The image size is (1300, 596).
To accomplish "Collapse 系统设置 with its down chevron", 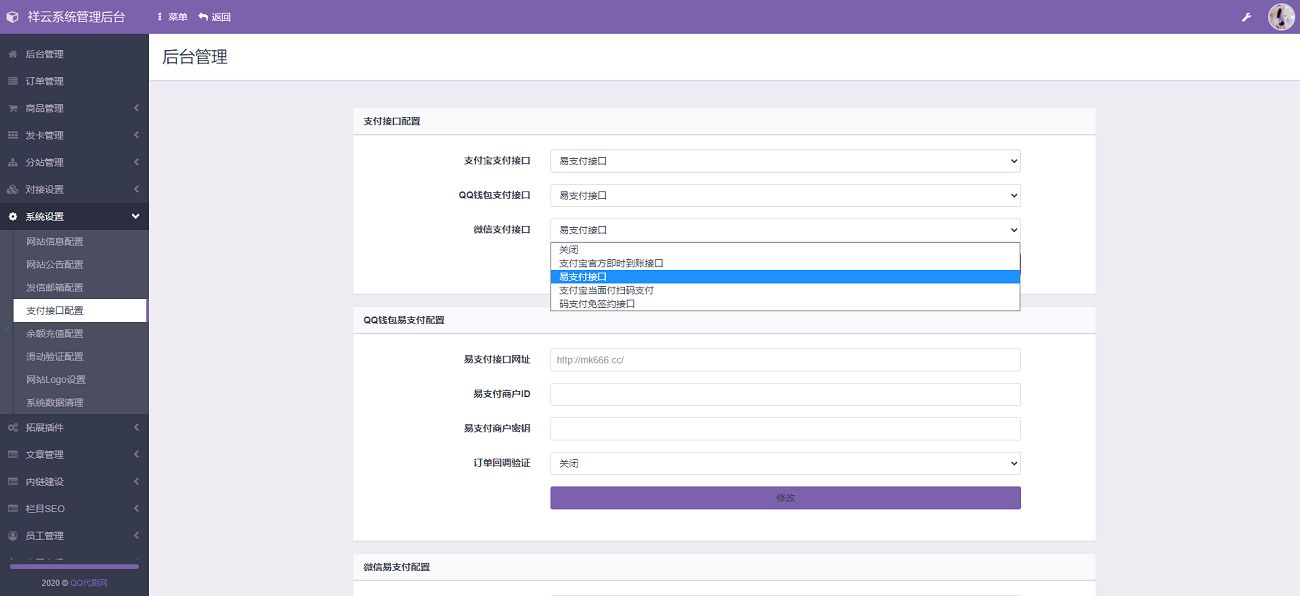I will 136,216.
